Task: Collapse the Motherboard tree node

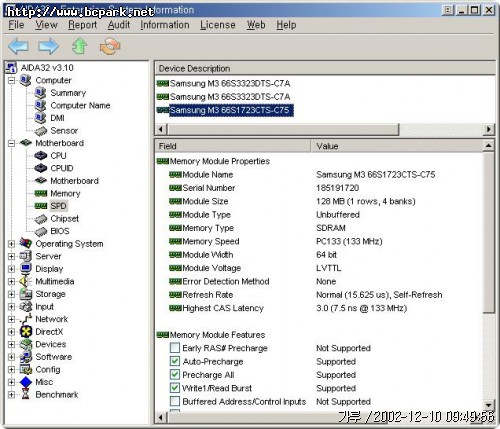Action: click(x=11, y=143)
